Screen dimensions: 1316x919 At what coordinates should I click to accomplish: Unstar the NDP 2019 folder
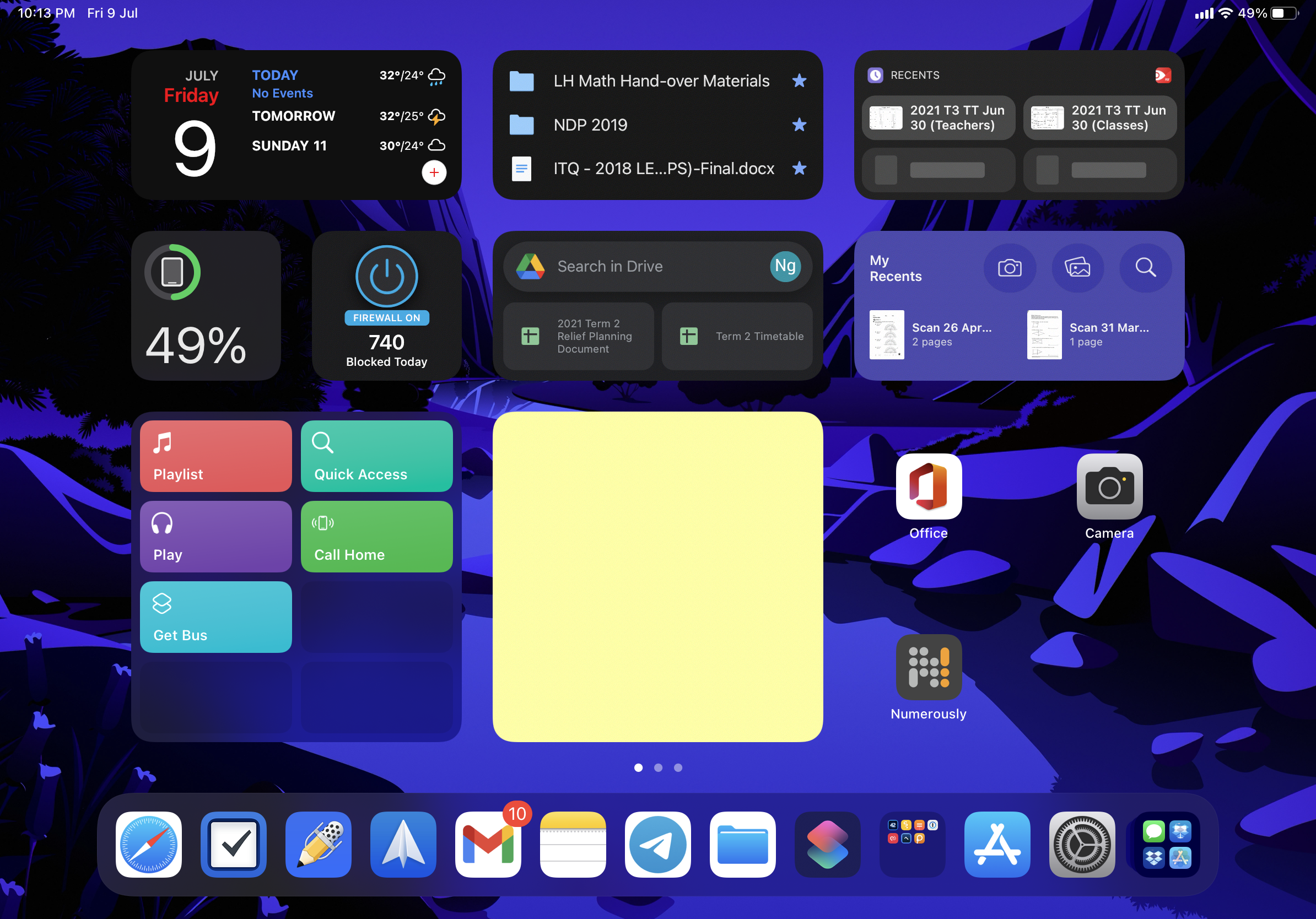pyautogui.click(x=799, y=125)
